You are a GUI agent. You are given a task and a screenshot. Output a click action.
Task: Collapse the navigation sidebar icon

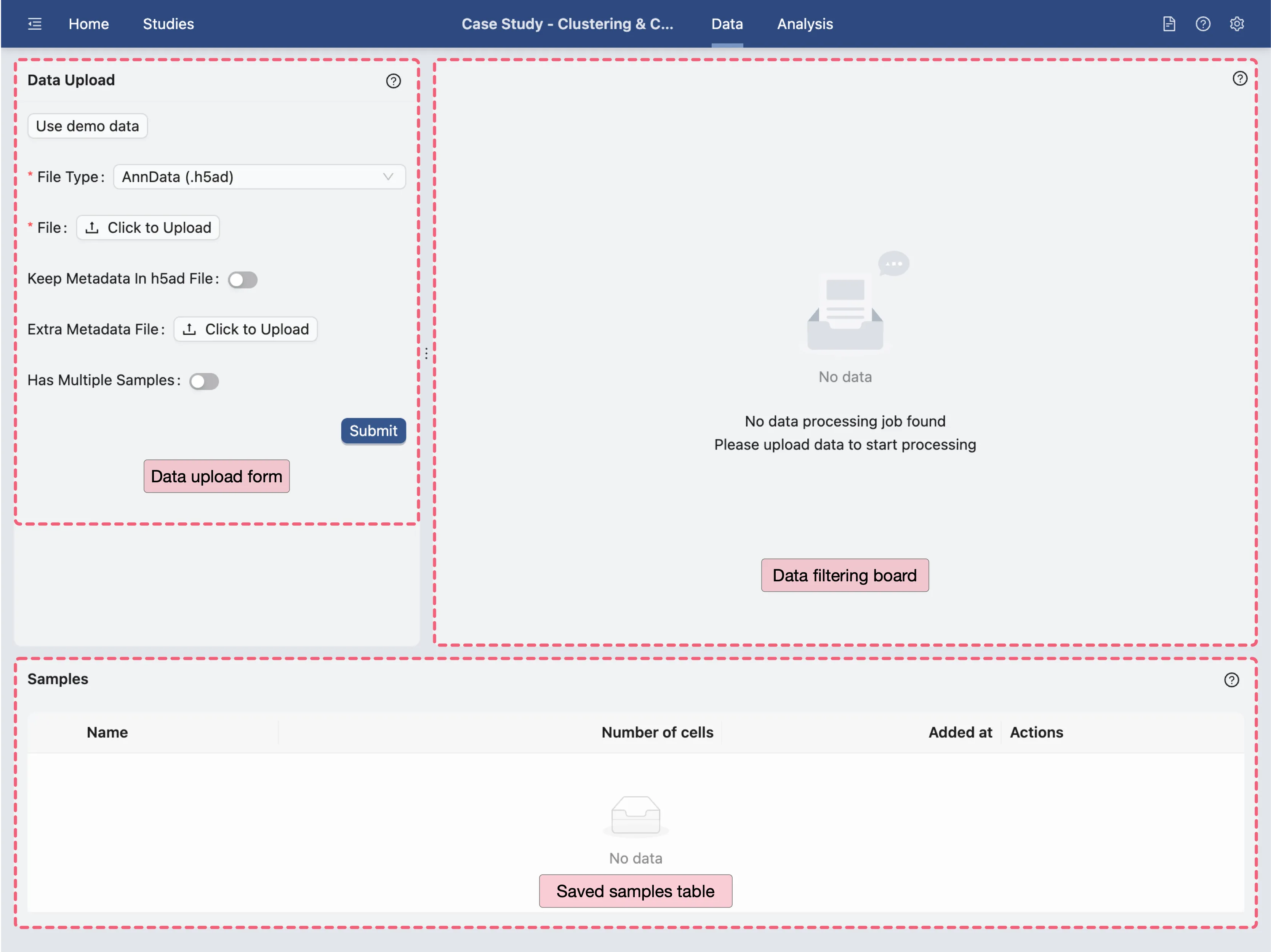pyautogui.click(x=34, y=24)
